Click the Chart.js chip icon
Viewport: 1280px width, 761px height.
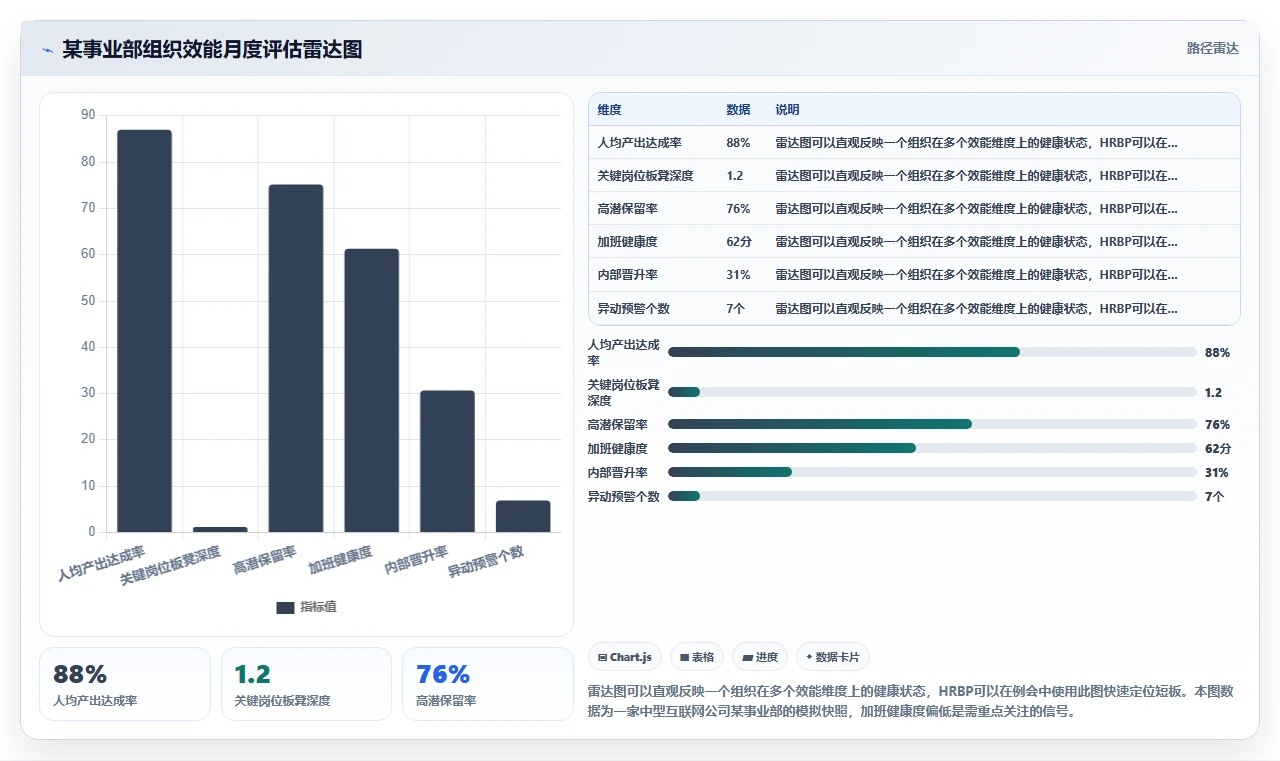click(602, 658)
